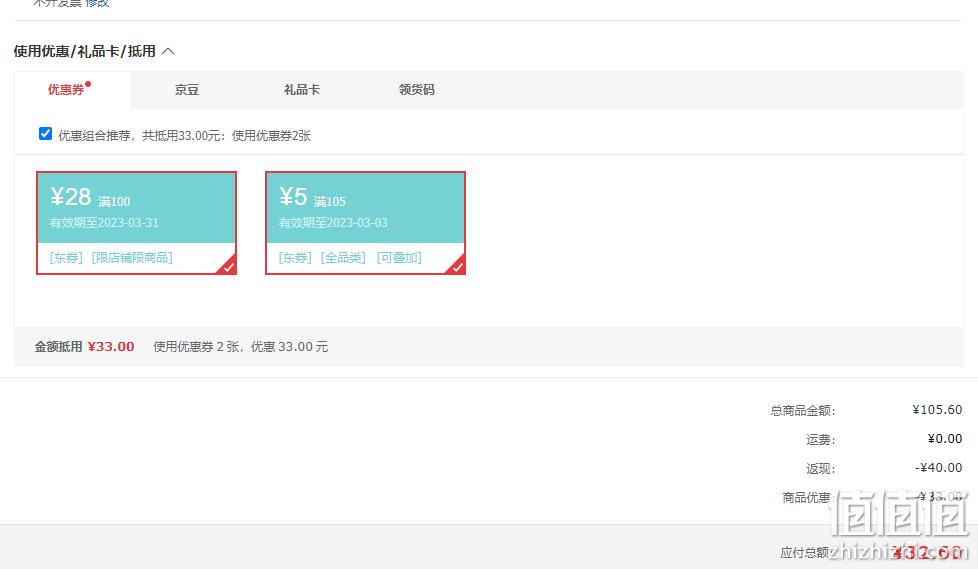Click the 使用优惠/礼品卡/抵用 heading text
Screen dimensions: 978x569
pyautogui.click(x=85, y=51)
